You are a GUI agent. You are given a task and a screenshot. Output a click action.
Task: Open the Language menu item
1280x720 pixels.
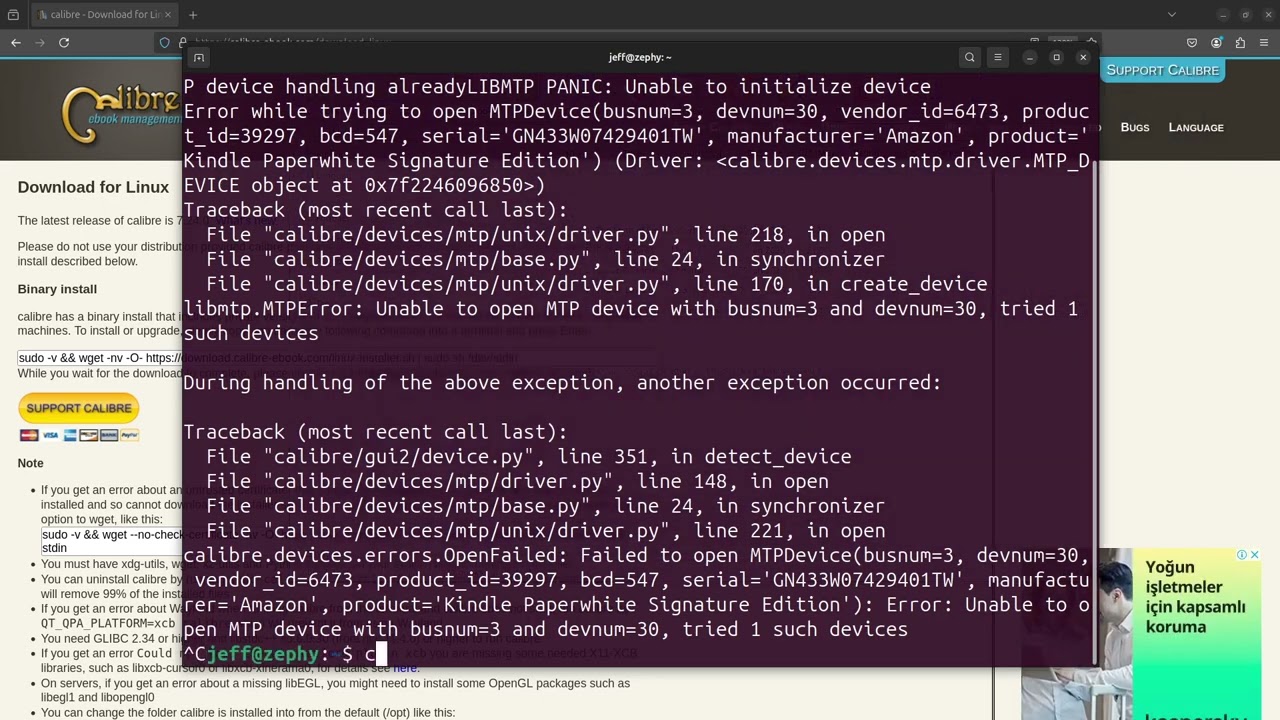[x=1196, y=127]
